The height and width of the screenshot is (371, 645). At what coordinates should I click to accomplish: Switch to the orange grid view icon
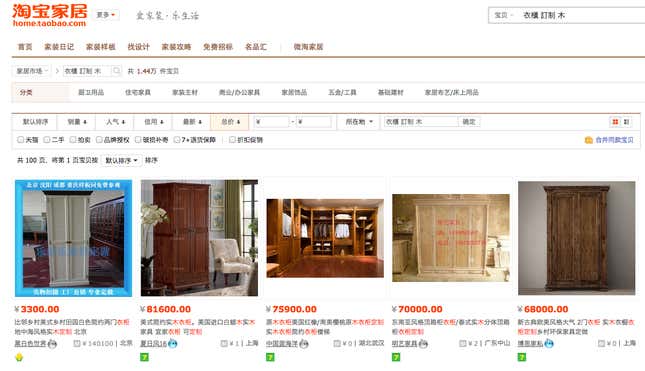[x=615, y=122]
